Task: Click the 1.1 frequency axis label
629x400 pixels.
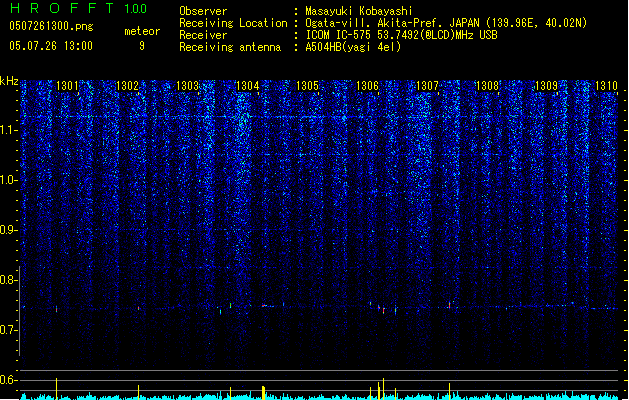Action: coord(9,130)
